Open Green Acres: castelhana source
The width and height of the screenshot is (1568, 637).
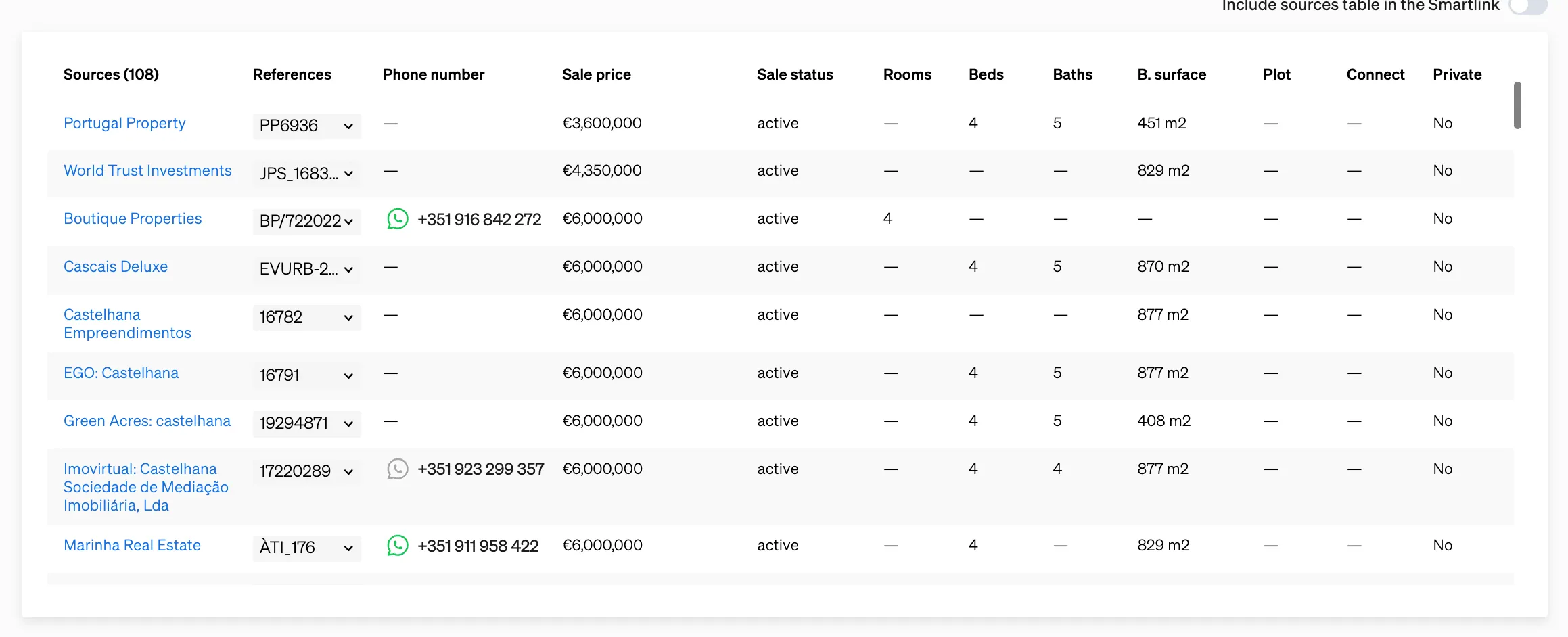[147, 421]
